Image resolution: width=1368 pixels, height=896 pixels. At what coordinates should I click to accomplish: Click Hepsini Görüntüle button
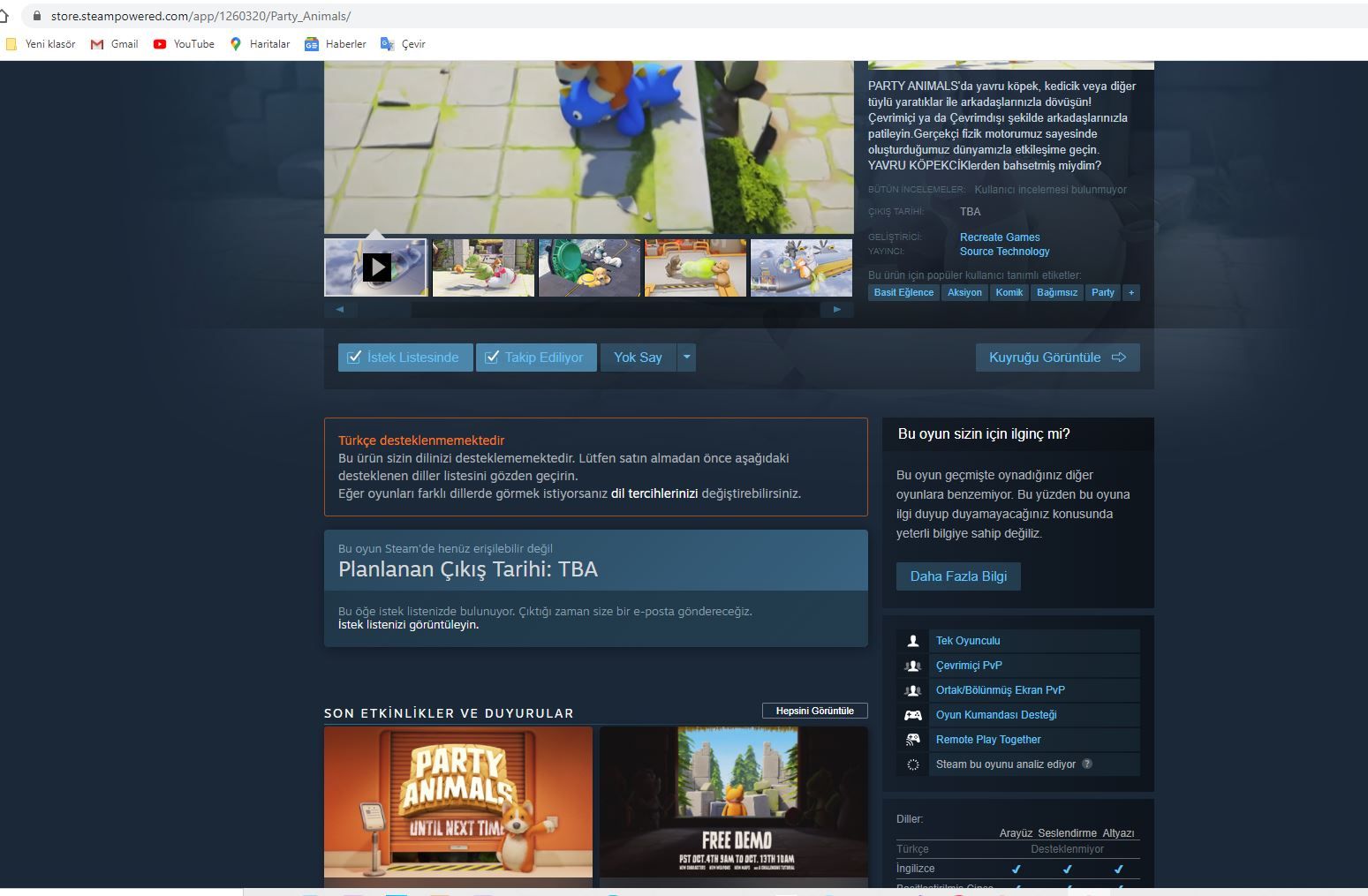(x=815, y=711)
